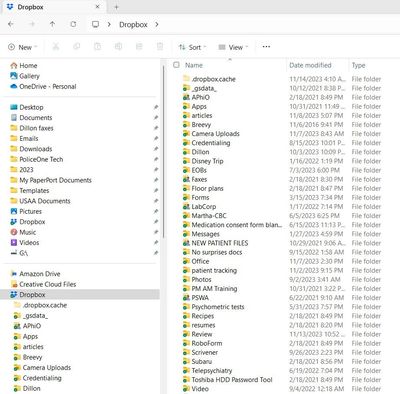
Task: Unpin Desktop using its pin icon
Action: [156, 107]
